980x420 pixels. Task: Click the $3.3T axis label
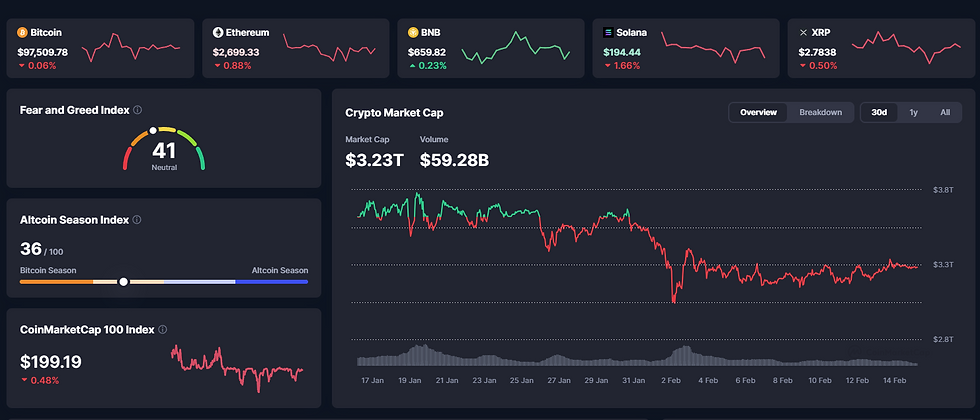pyautogui.click(x=942, y=264)
